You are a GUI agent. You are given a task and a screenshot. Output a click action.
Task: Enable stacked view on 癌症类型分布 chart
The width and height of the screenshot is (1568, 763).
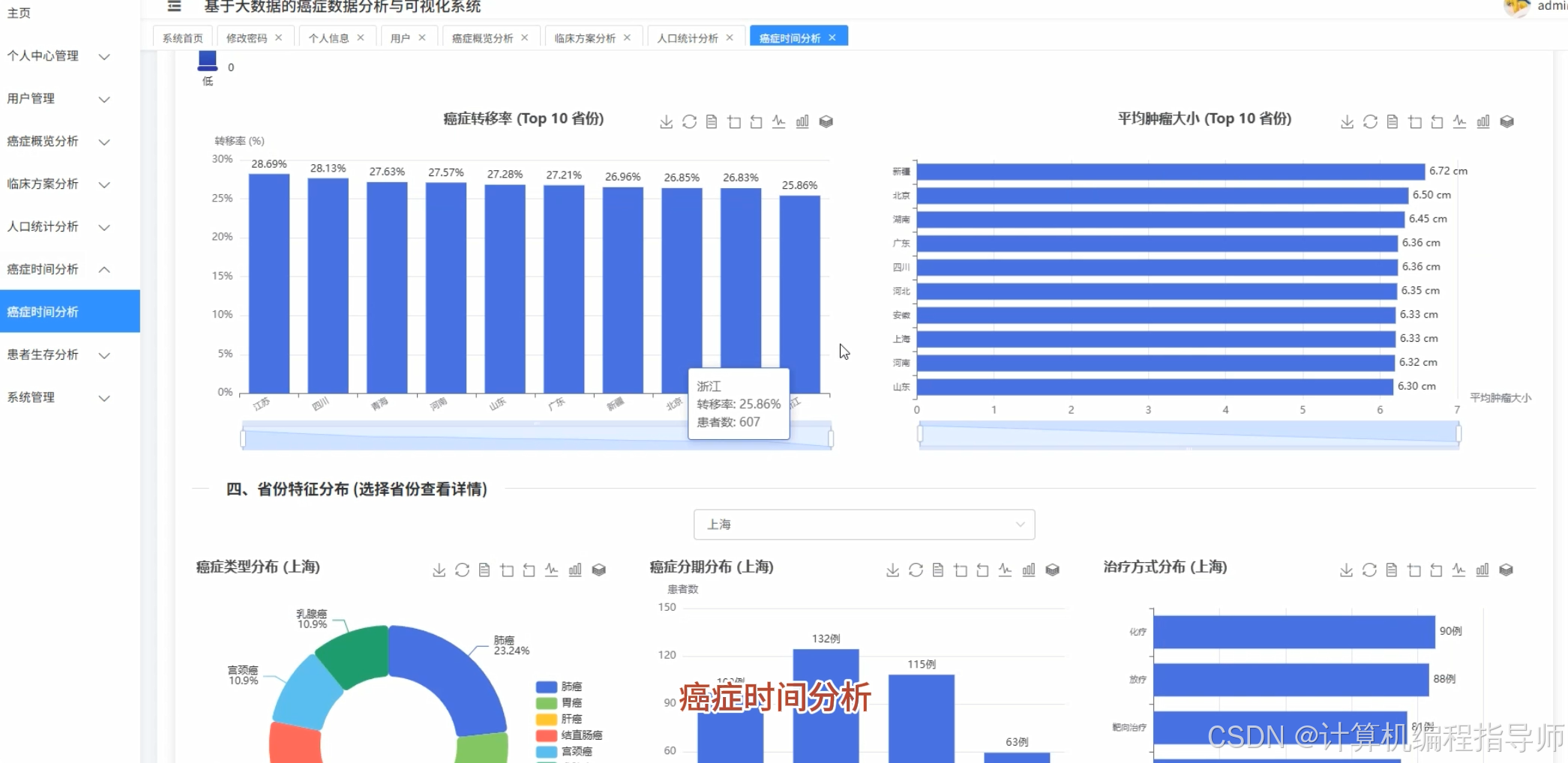pos(598,570)
